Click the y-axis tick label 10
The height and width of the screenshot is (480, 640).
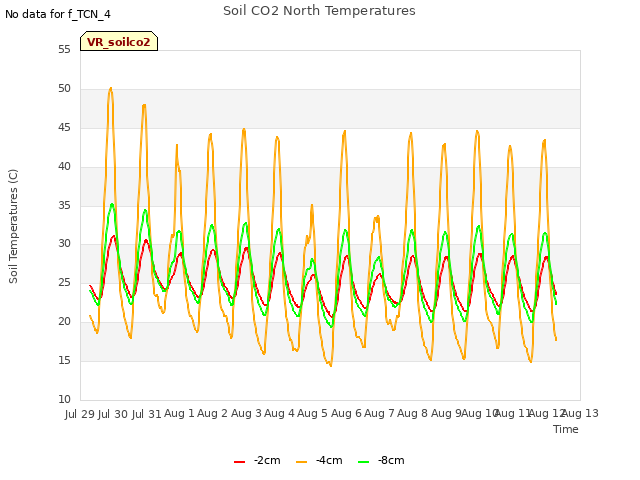(x=64, y=399)
